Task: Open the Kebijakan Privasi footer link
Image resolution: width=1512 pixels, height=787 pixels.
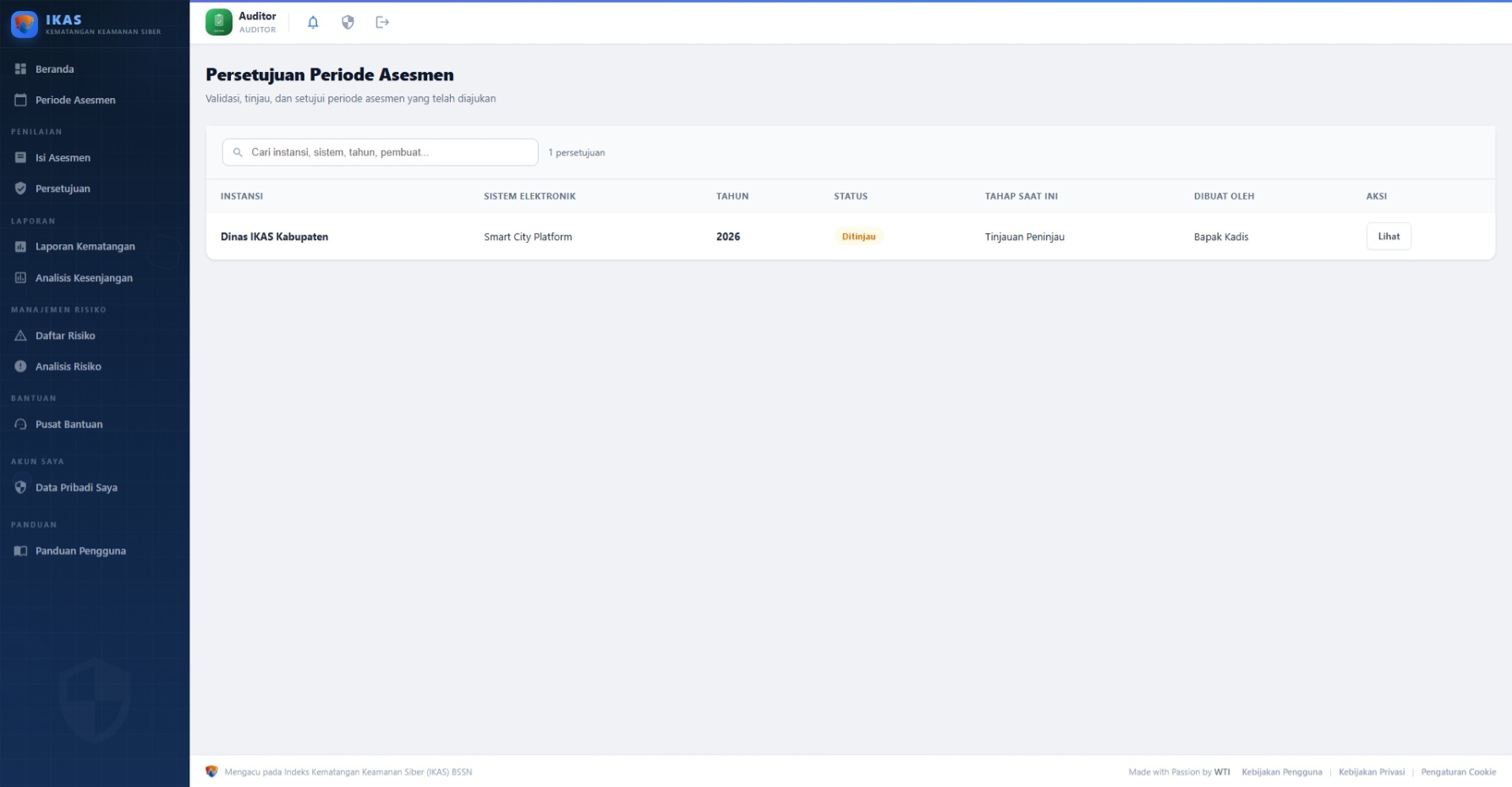Action: 1371,772
